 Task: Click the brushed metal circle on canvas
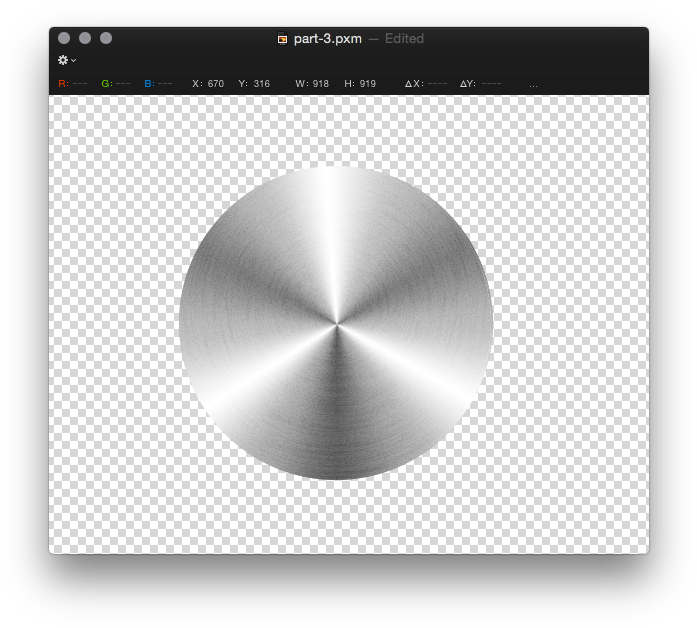(x=336, y=323)
